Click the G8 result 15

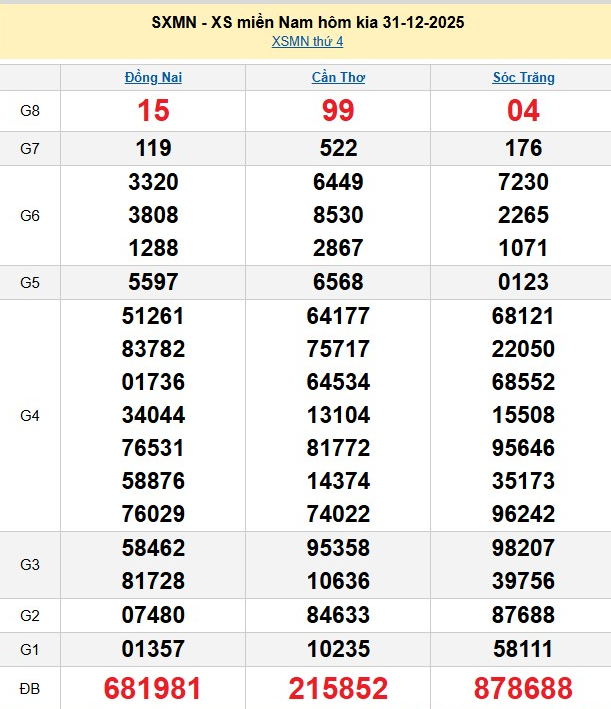pos(153,111)
